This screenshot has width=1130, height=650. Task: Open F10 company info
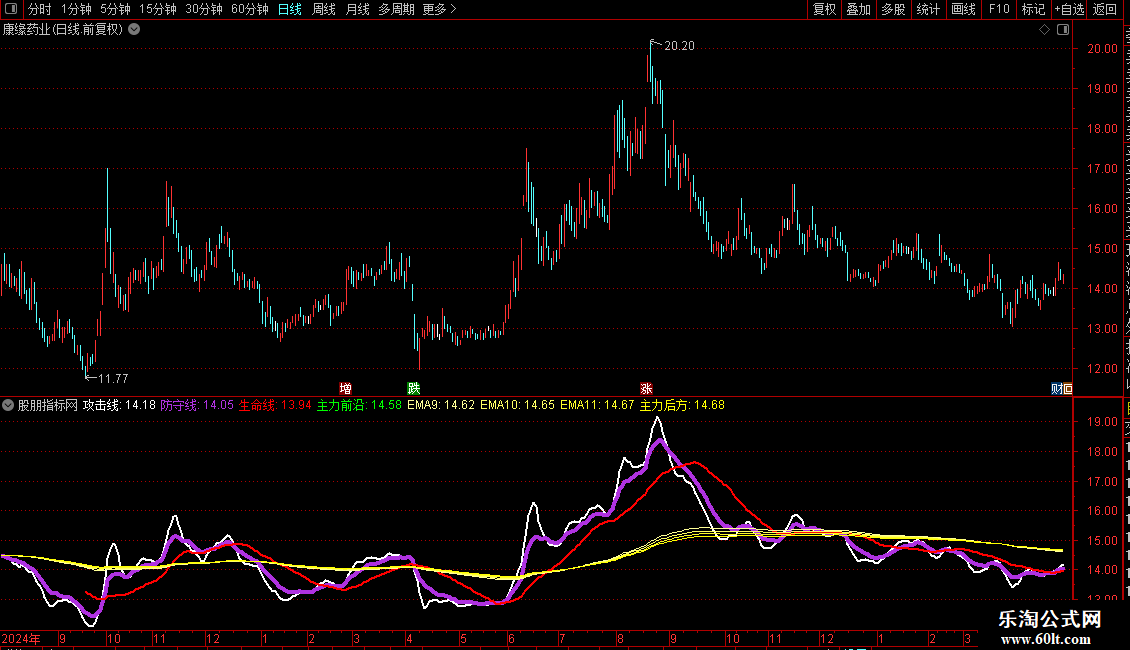(998, 9)
